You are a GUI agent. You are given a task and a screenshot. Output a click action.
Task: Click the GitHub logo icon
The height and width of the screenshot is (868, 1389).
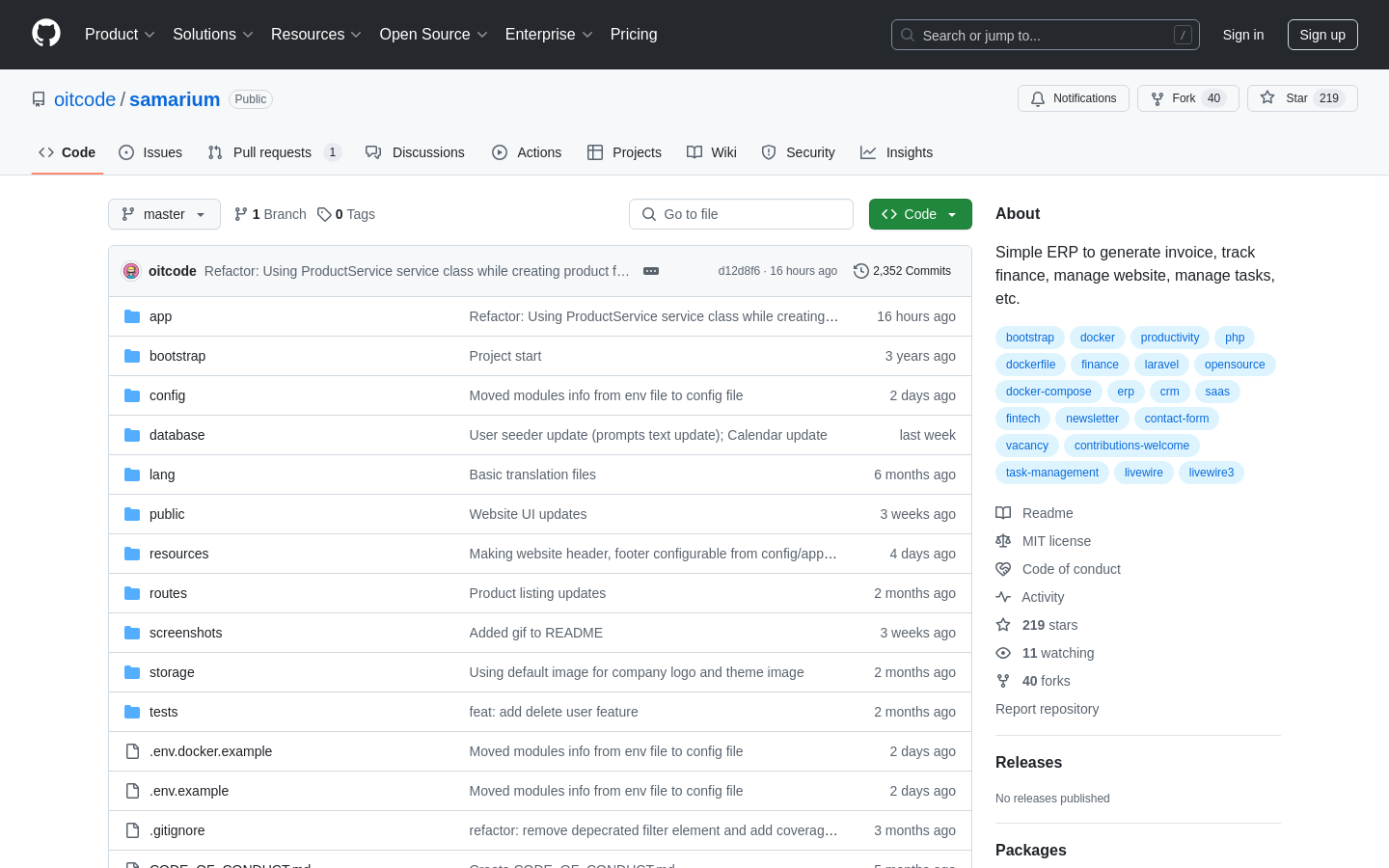pyautogui.click(x=46, y=34)
